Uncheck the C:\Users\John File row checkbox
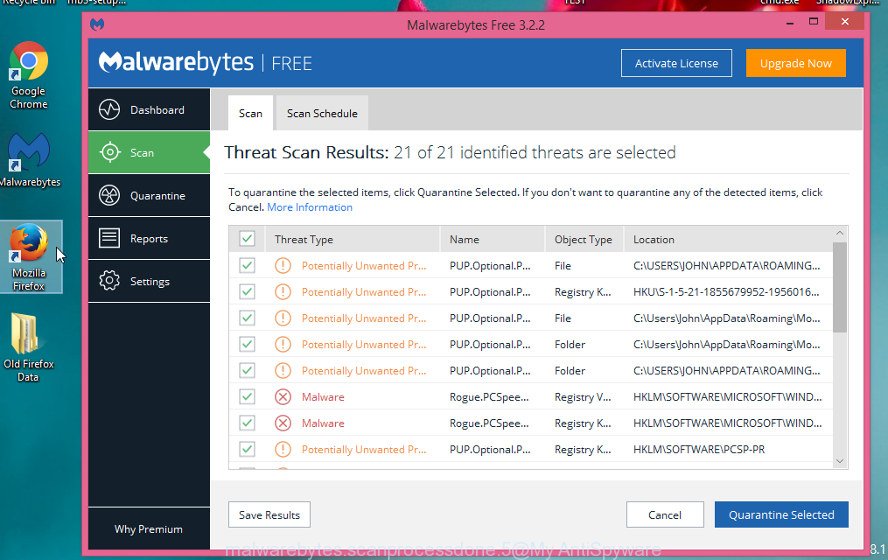Viewport: 888px width, 560px height. pos(247,318)
